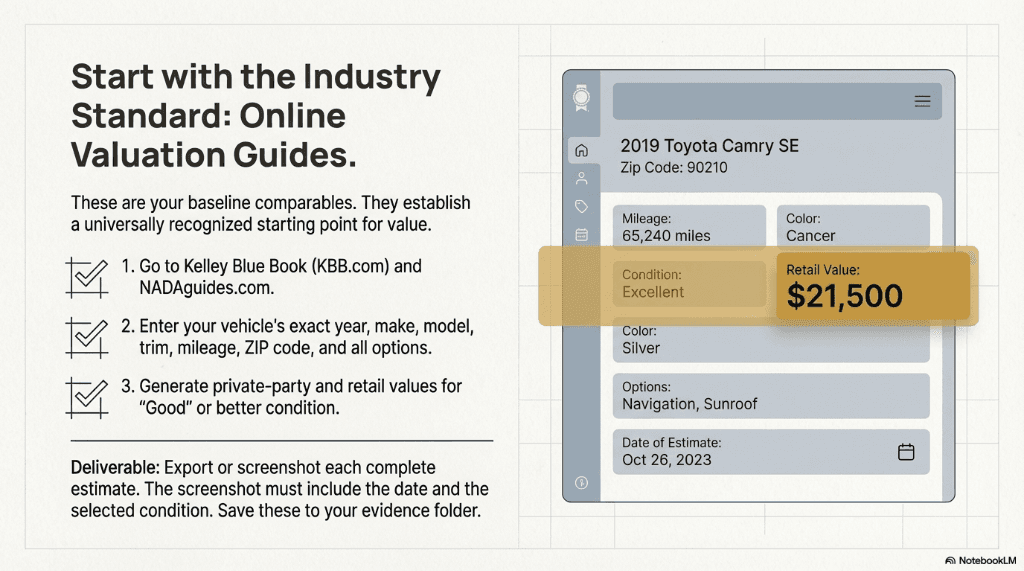Click the award badge logo icon

pyautogui.click(x=581, y=99)
